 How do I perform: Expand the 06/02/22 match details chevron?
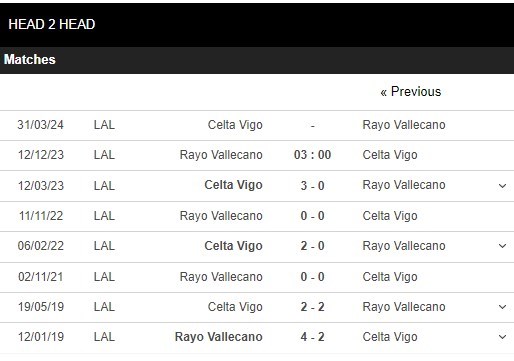point(502,246)
